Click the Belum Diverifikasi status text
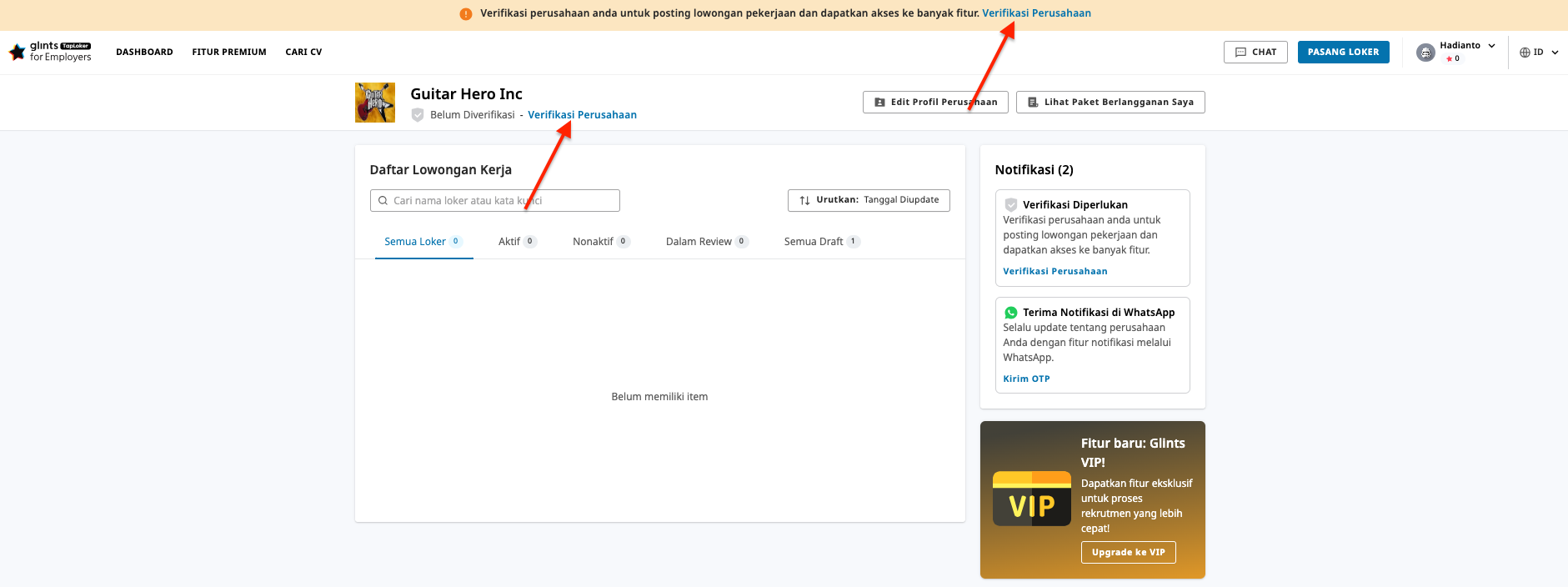This screenshot has width=1568, height=587. [473, 115]
